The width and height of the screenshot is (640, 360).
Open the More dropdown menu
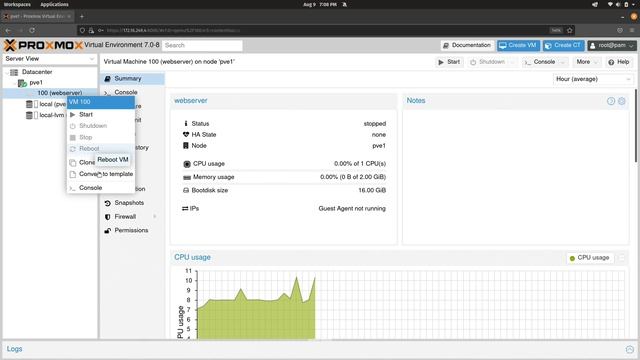tap(587, 62)
